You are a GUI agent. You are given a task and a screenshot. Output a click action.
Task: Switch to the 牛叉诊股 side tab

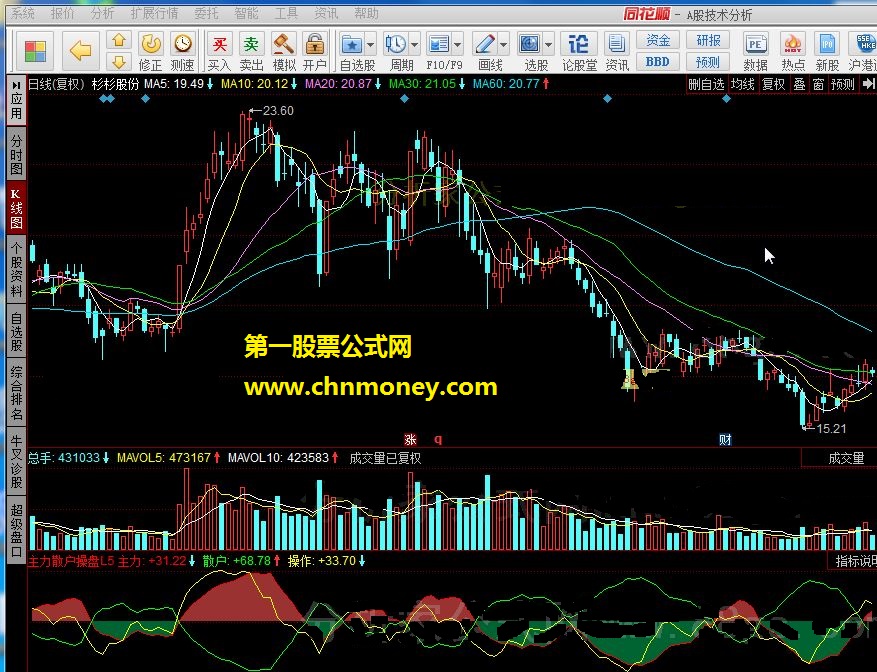coord(16,462)
